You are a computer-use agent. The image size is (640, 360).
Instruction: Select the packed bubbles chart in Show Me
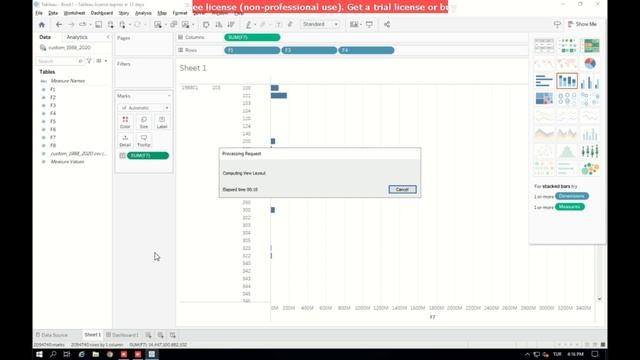click(590, 169)
